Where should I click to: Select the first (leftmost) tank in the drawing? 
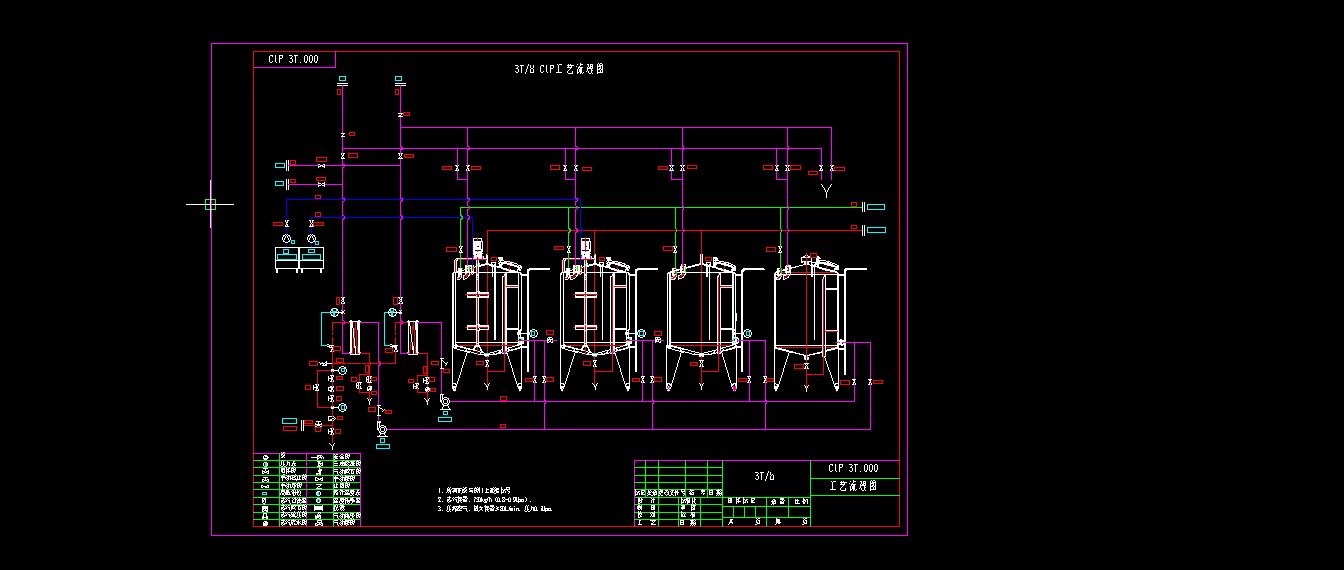click(x=487, y=322)
